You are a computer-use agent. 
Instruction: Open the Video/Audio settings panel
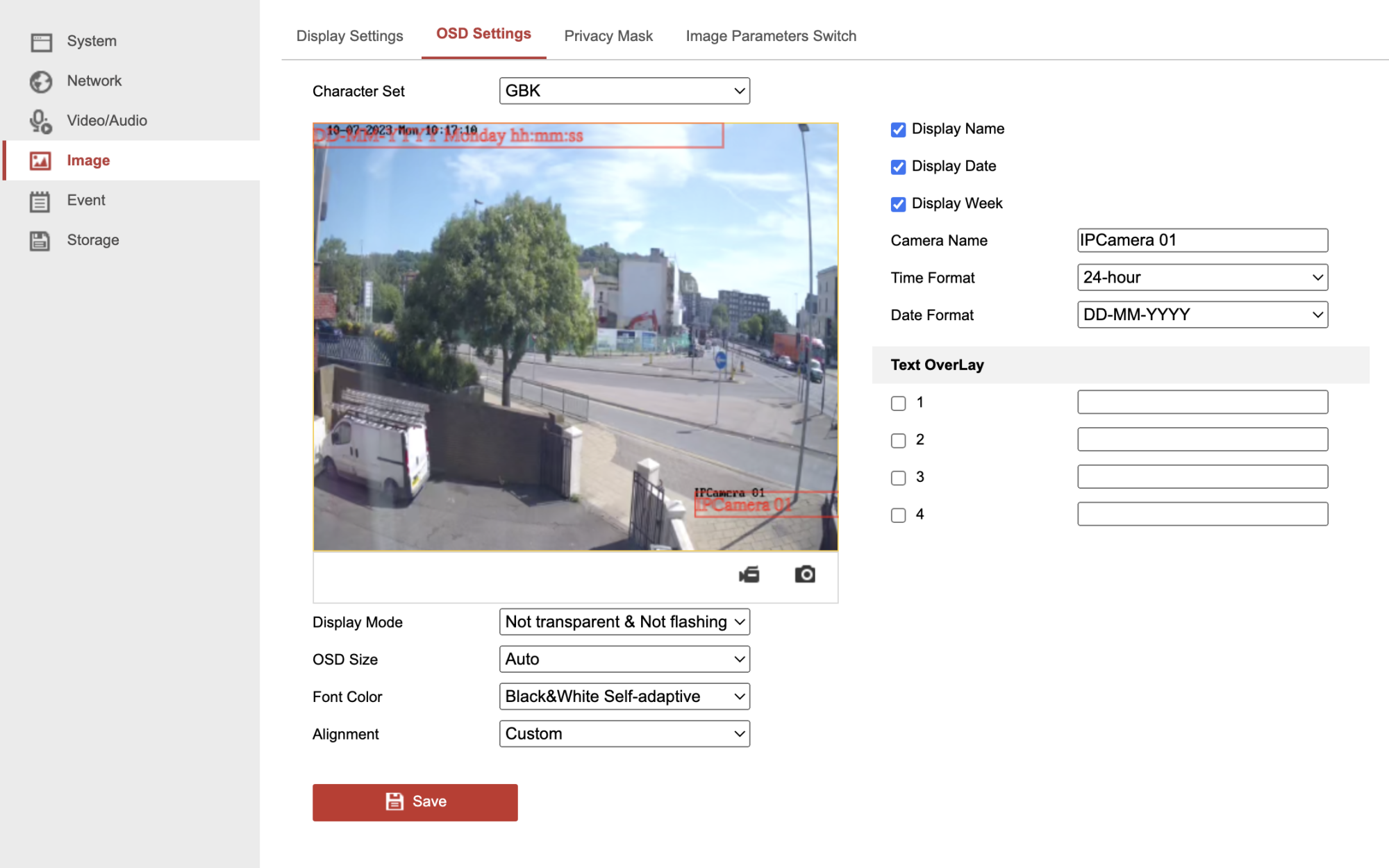point(106,120)
